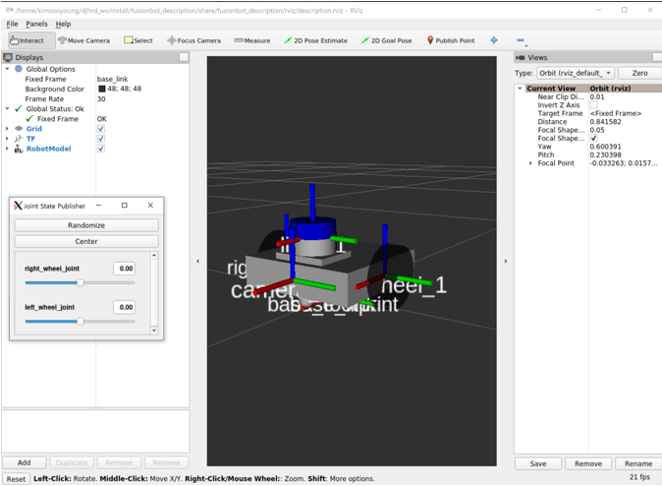Click the Views panel Rename button
Image resolution: width=662 pixels, height=486 pixels.
coord(638,464)
